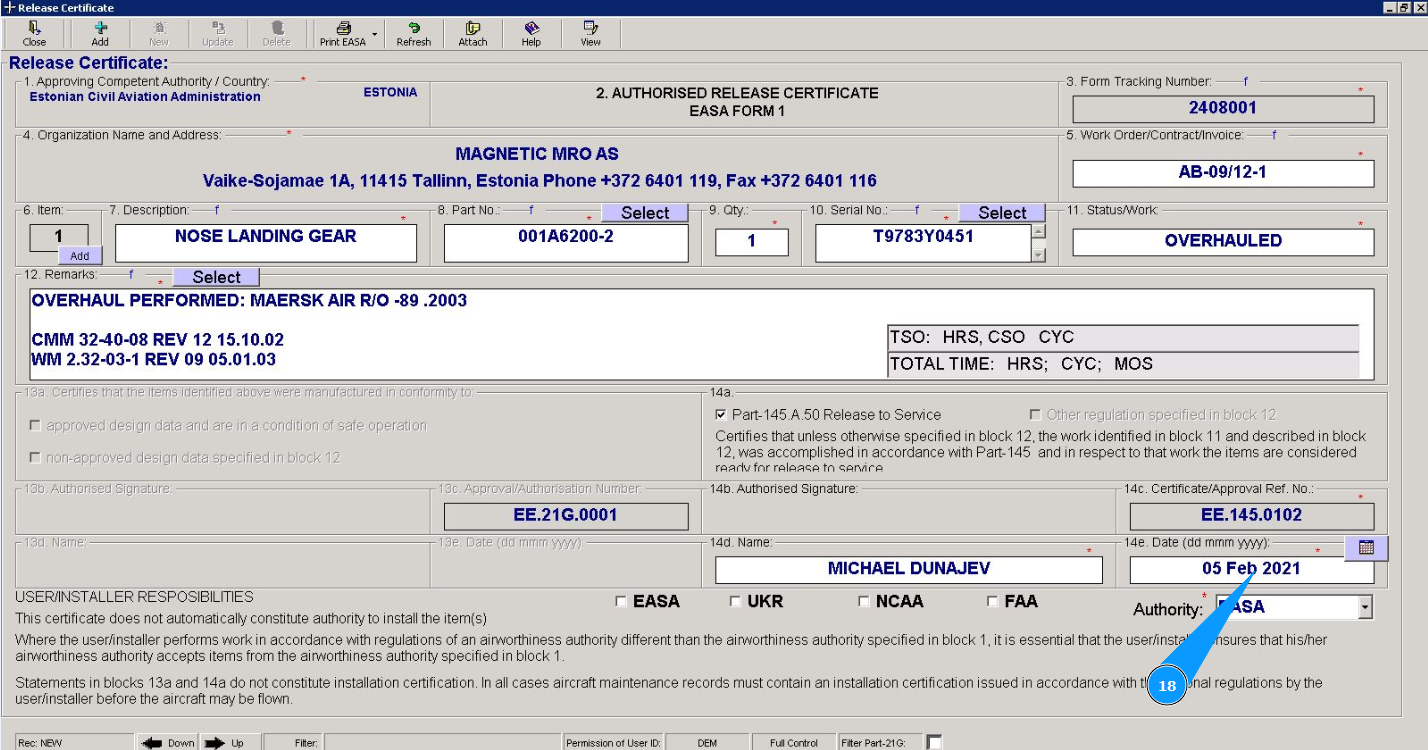Open calendar picker for date 14e
The width and height of the screenshot is (1428, 750).
pos(1366,548)
